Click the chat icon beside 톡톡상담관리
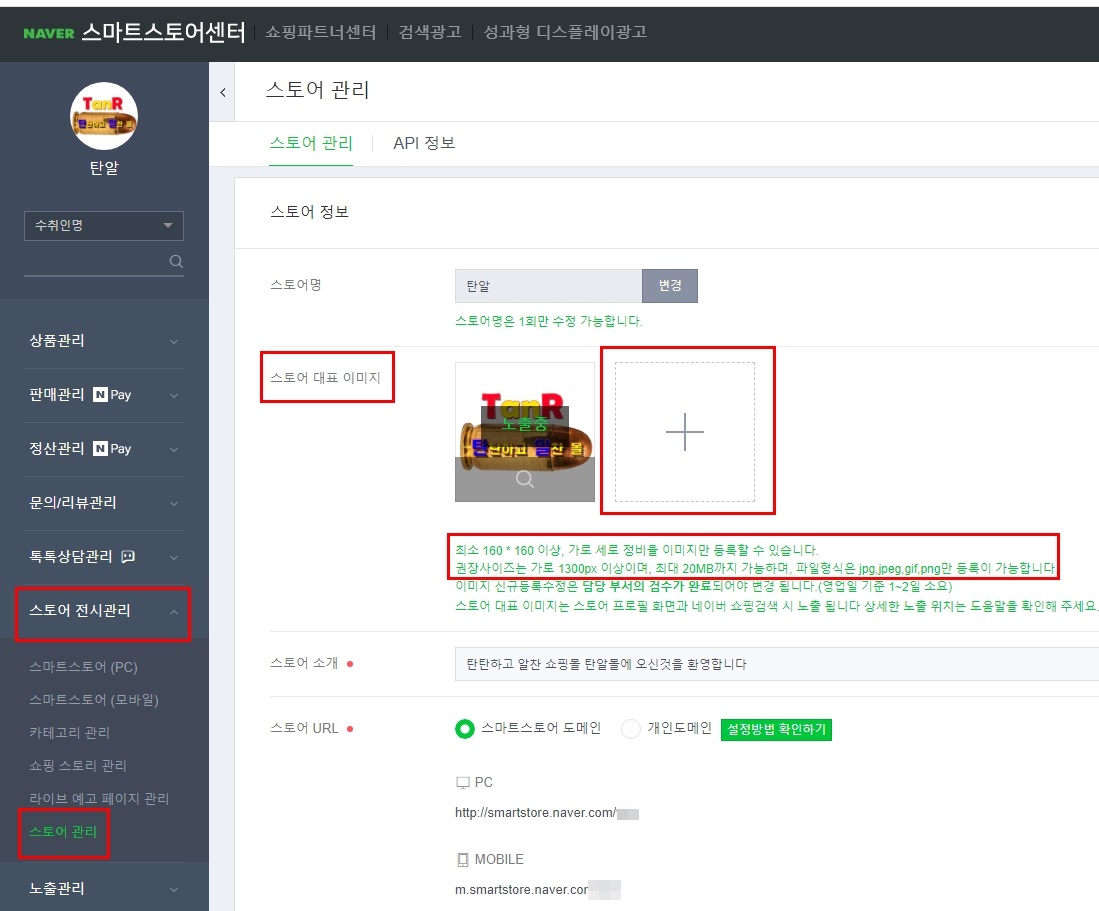 128,556
